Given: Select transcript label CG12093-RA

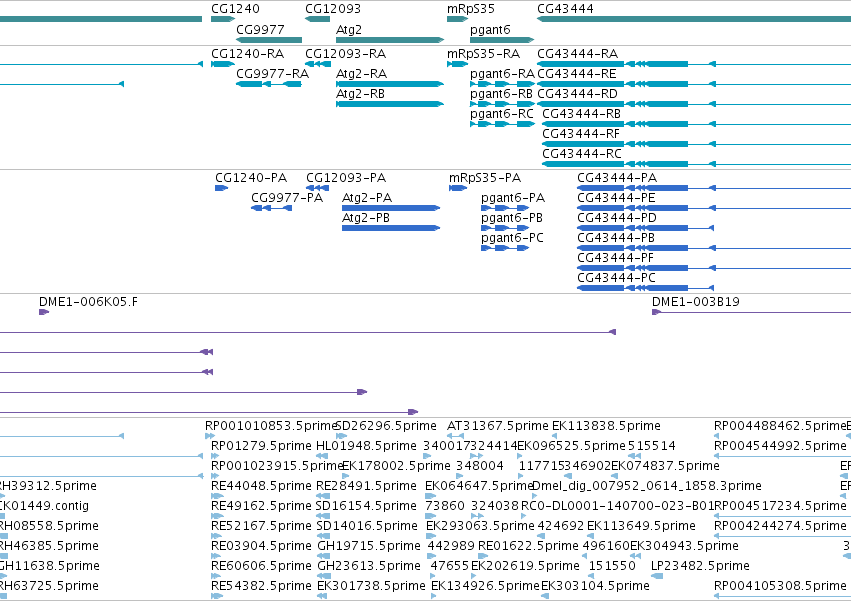Looking at the screenshot, I should [x=345, y=54].
